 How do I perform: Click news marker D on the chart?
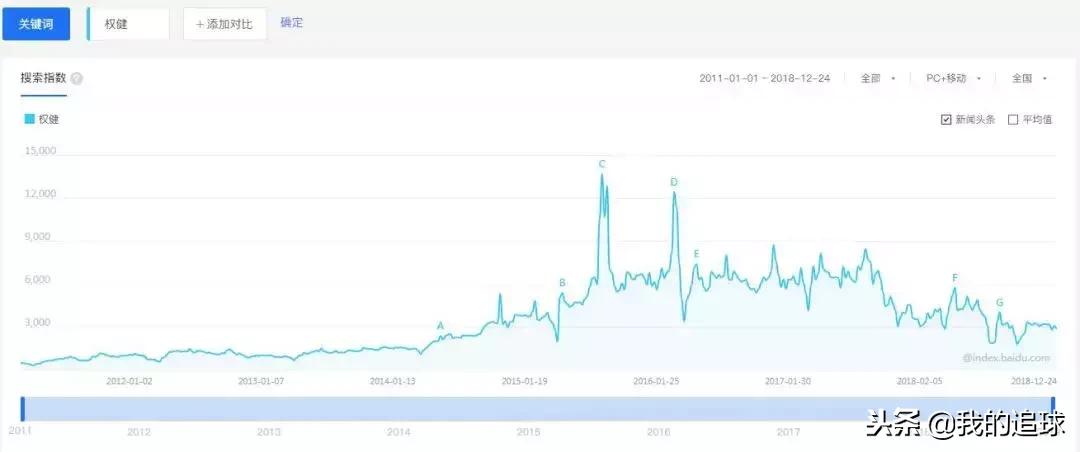(673, 182)
